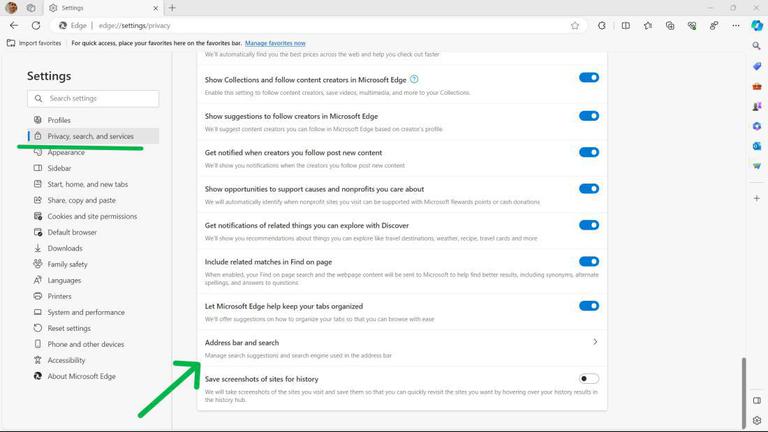
Task: Open Phone and other devices section
Action: [93, 344]
